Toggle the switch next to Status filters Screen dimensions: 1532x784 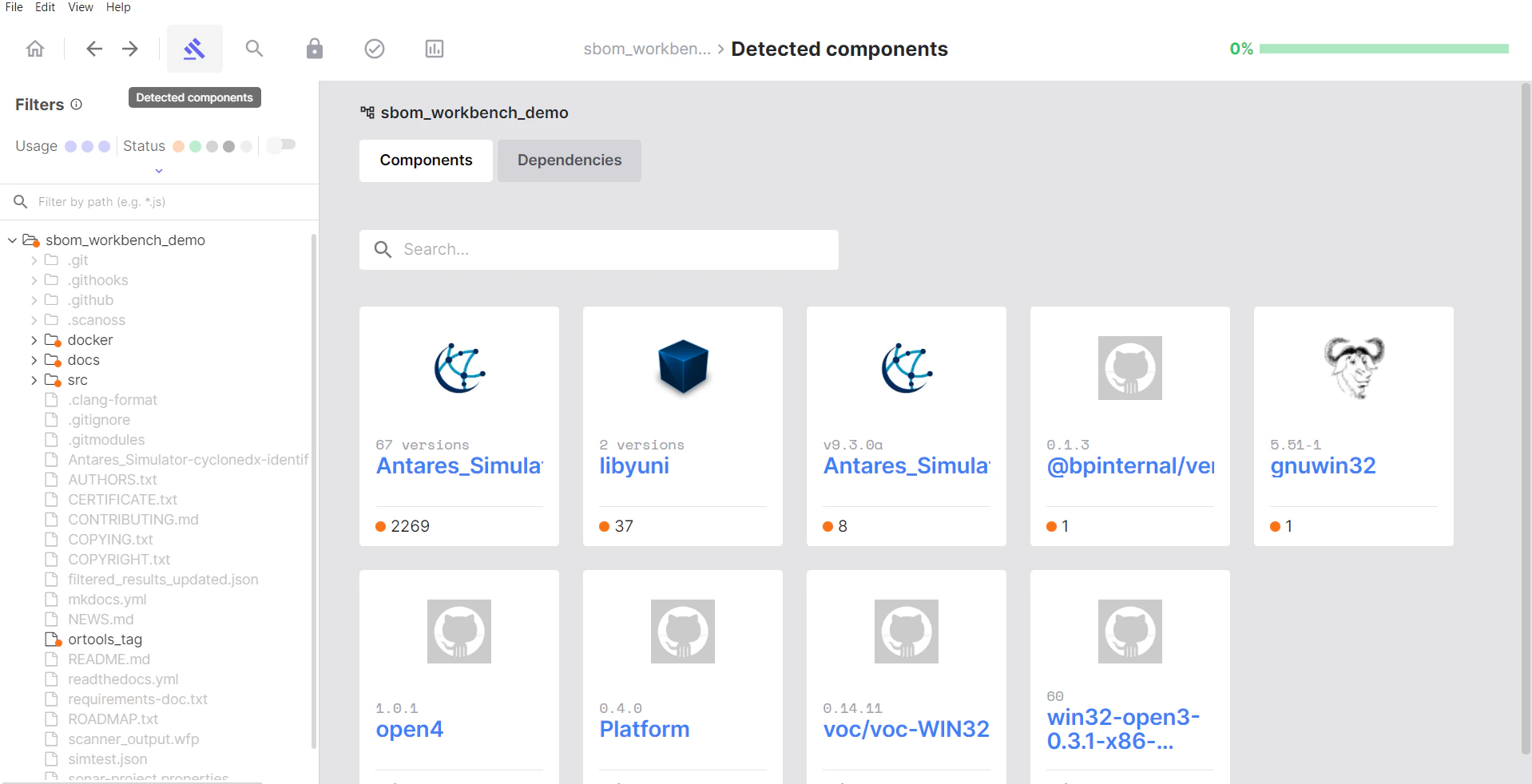click(281, 145)
